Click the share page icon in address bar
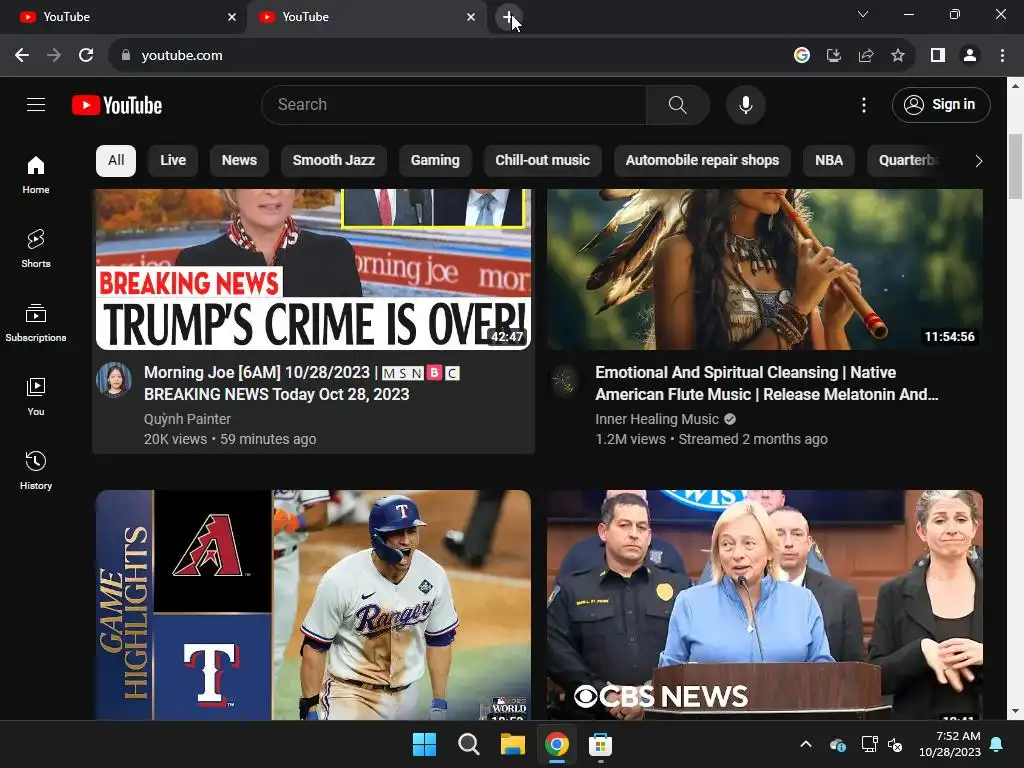Viewport: 1024px width, 768px height. 866,56
